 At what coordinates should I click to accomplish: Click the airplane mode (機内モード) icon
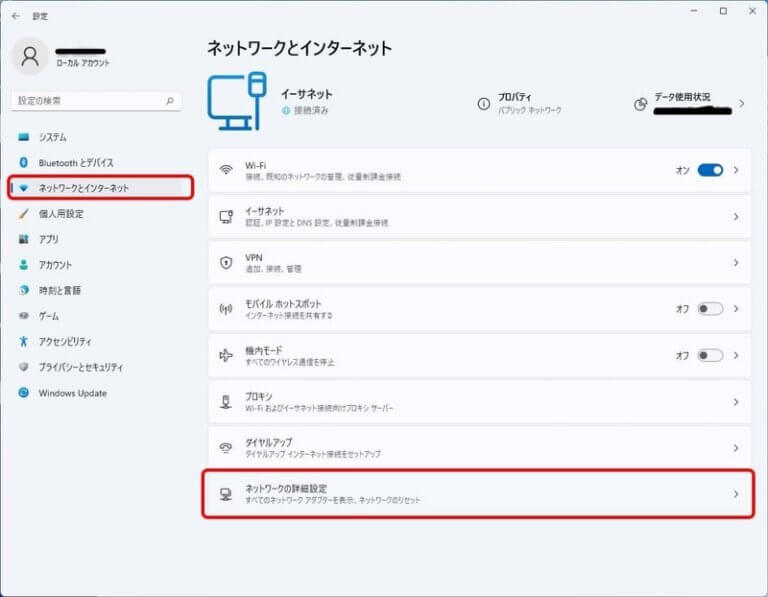pos(226,355)
